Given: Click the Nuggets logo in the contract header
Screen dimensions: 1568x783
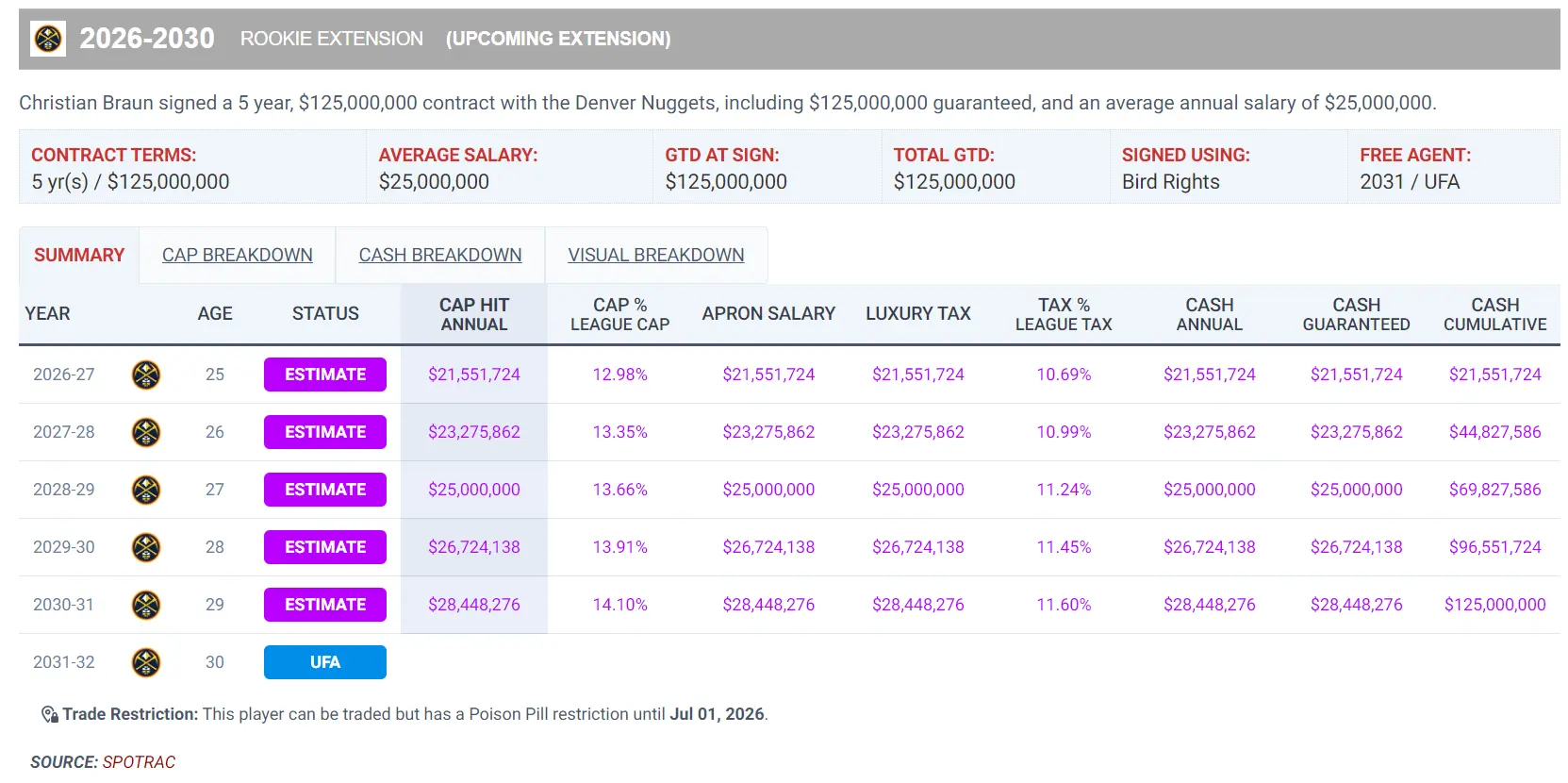Looking at the screenshot, I should pyautogui.click(x=48, y=39).
